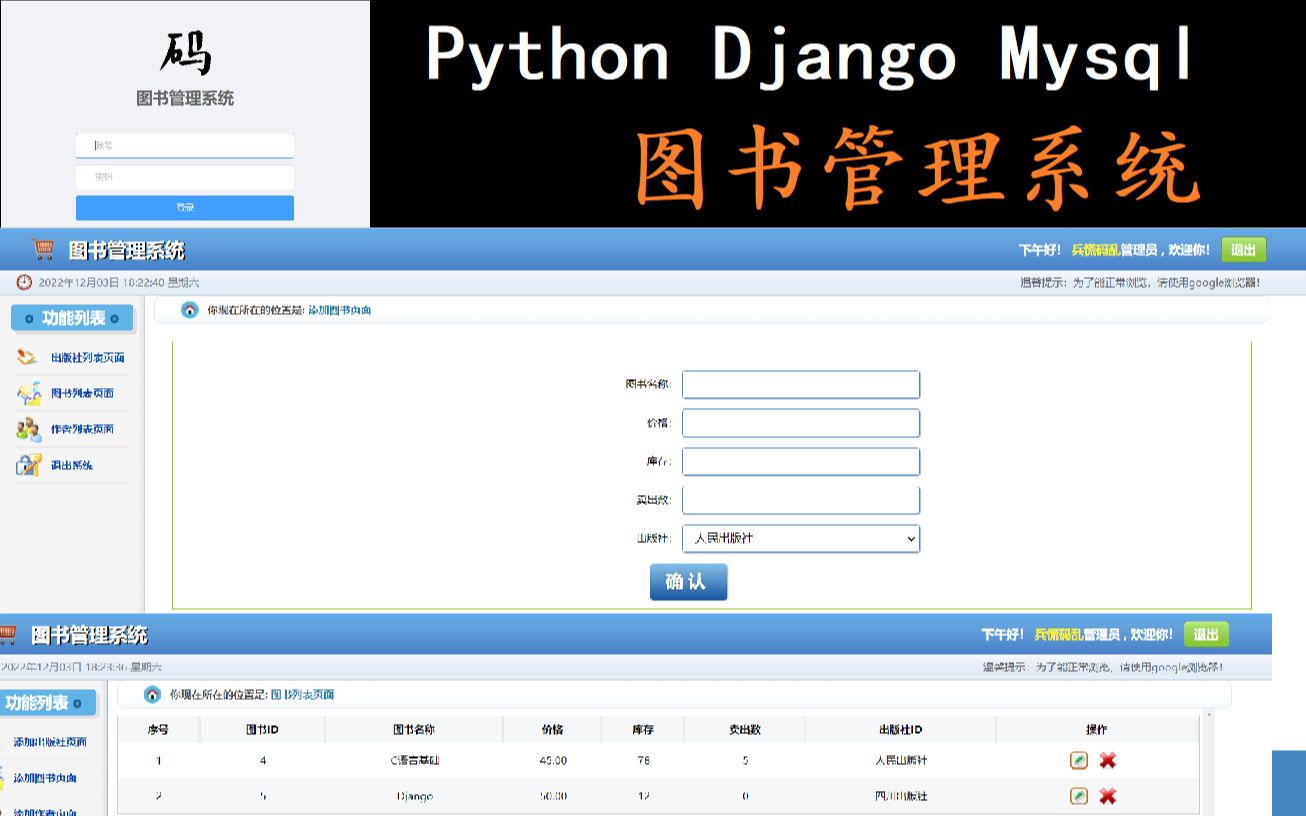The height and width of the screenshot is (816, 1306).
Task: Click the red delete X for Django row
Action: coord(1107,796)
